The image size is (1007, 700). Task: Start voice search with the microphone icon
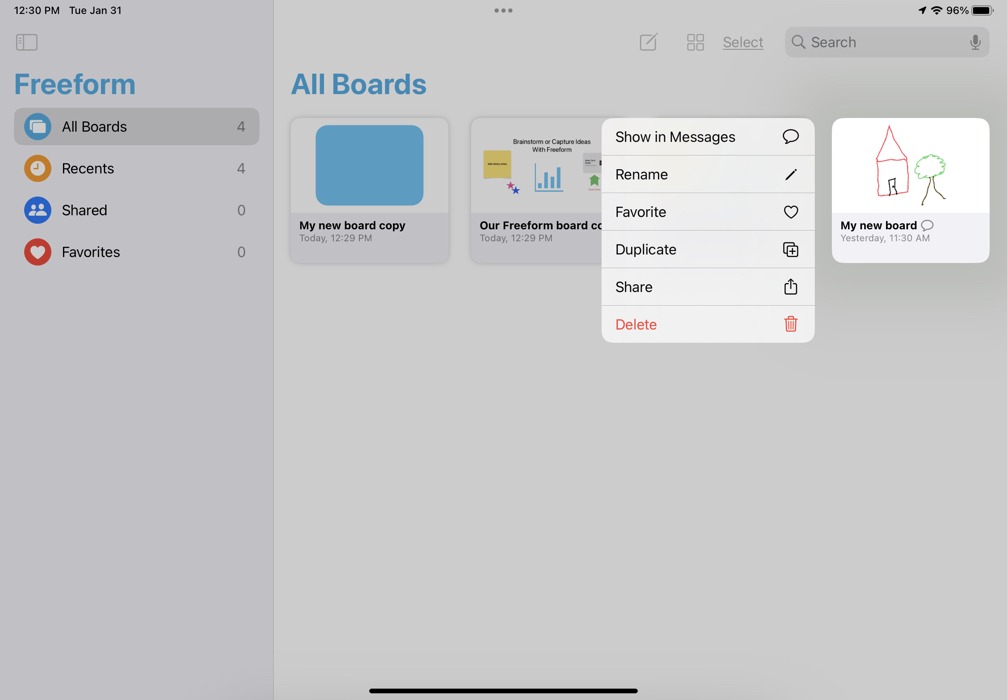(x=975, y=42)
